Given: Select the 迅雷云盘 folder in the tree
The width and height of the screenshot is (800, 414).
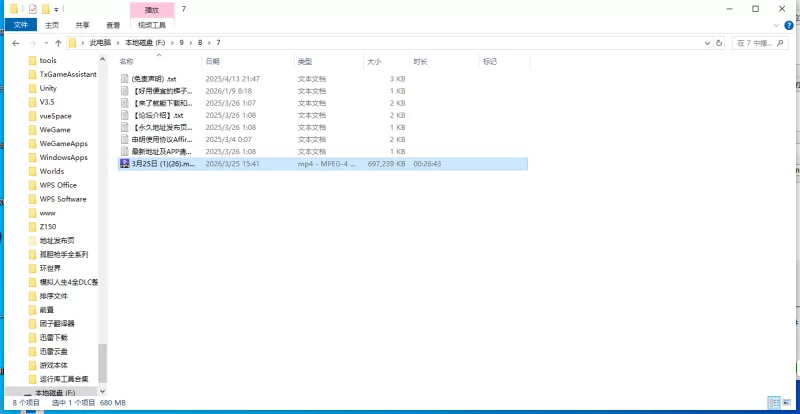Looking at the screenshot, I should click(x=54, y=351).
